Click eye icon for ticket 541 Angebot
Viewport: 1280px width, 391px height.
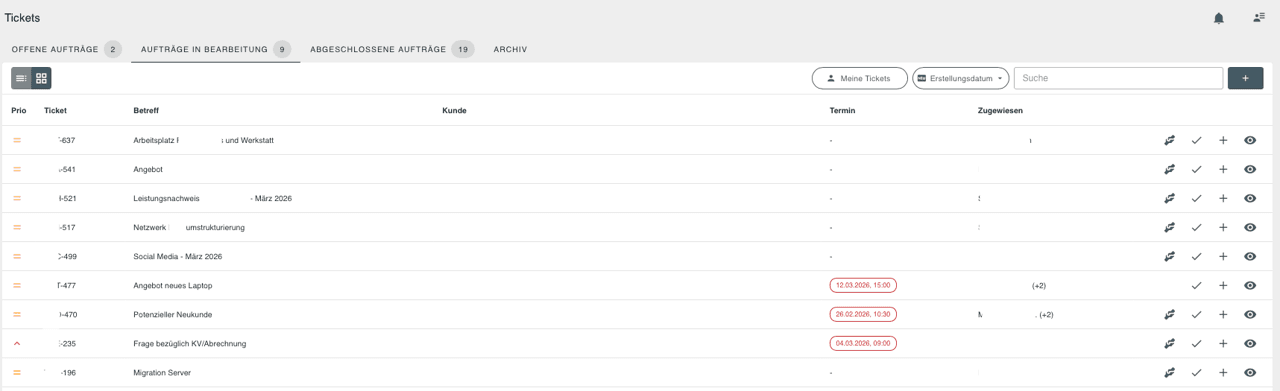1250,170
